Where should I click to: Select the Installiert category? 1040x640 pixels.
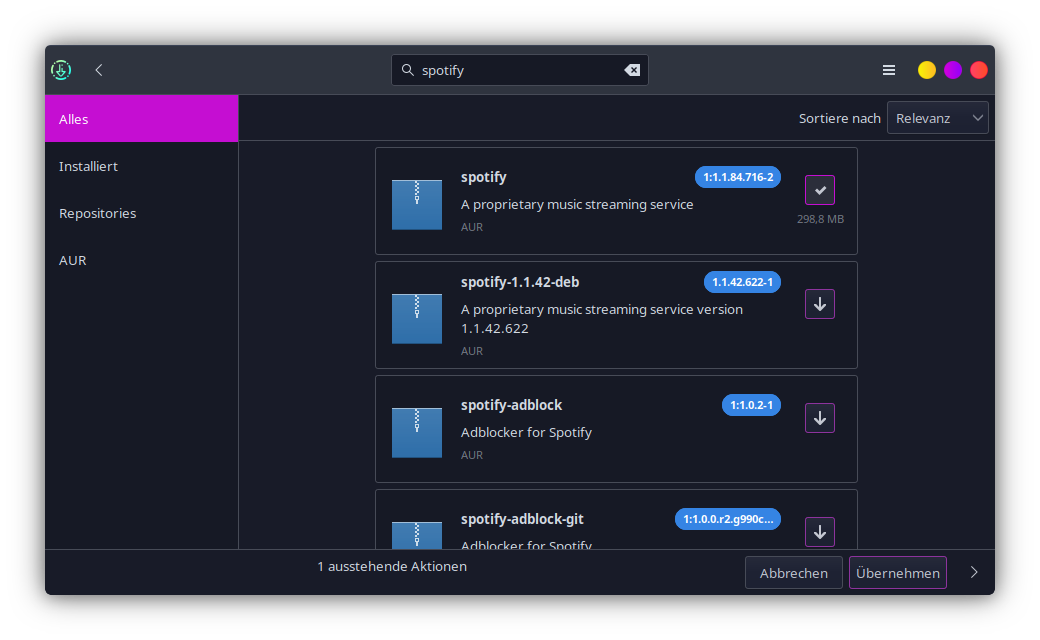coord(141,166)
